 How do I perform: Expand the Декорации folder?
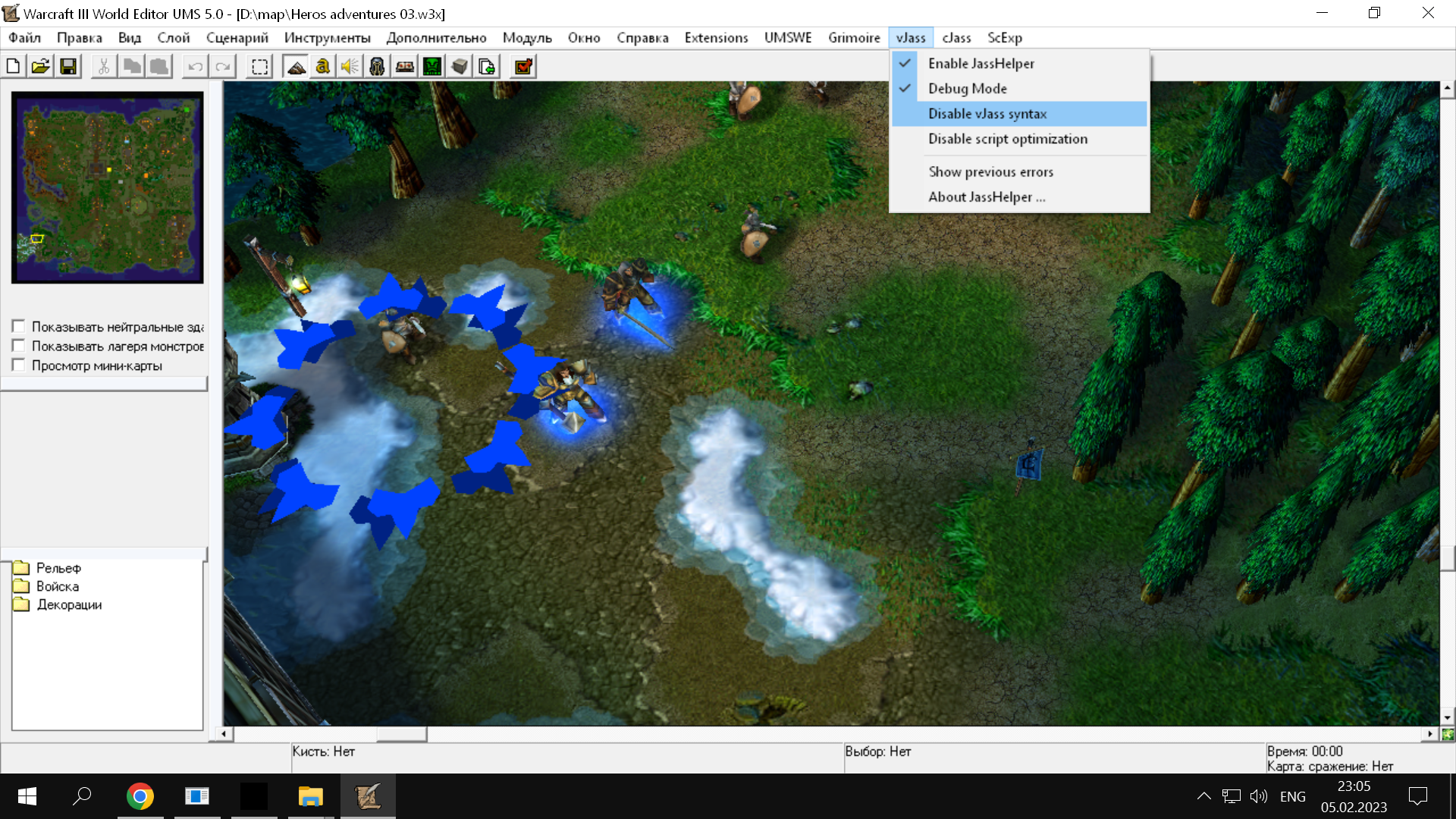(x=21, y=604)
